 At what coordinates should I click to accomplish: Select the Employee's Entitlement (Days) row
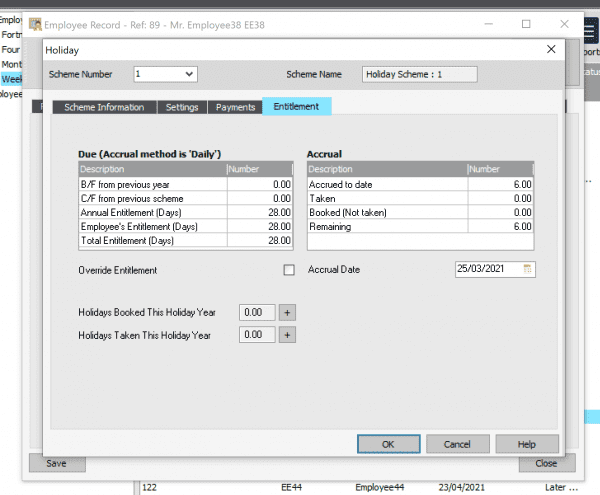pos(186,226)
